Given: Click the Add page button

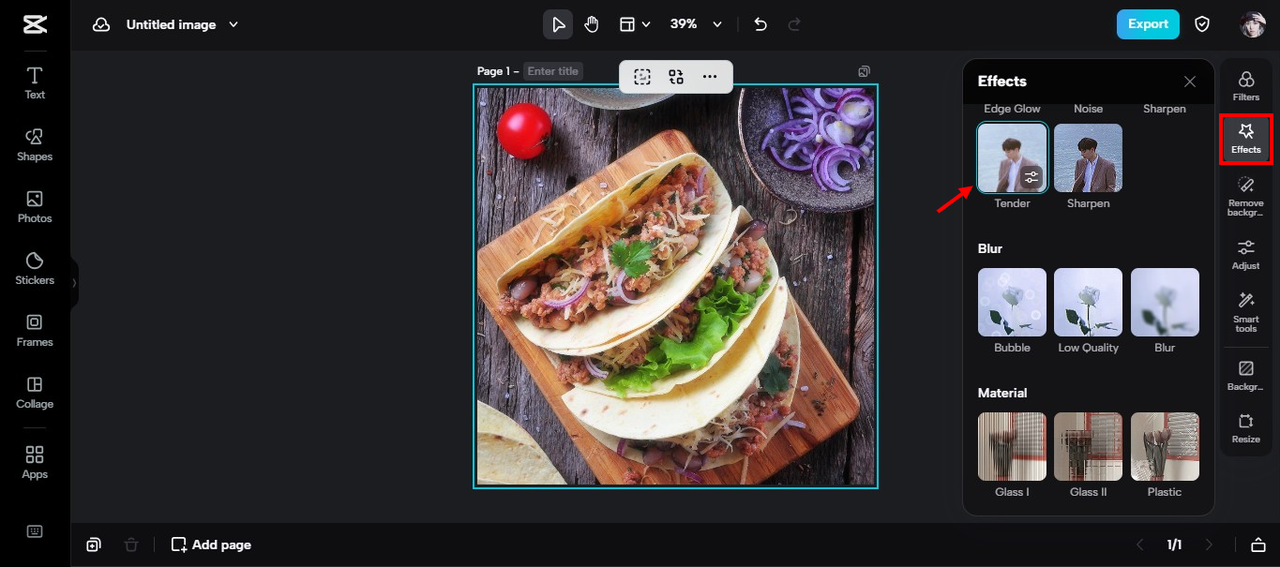Looking at the screenshot, I should [211, 545].
